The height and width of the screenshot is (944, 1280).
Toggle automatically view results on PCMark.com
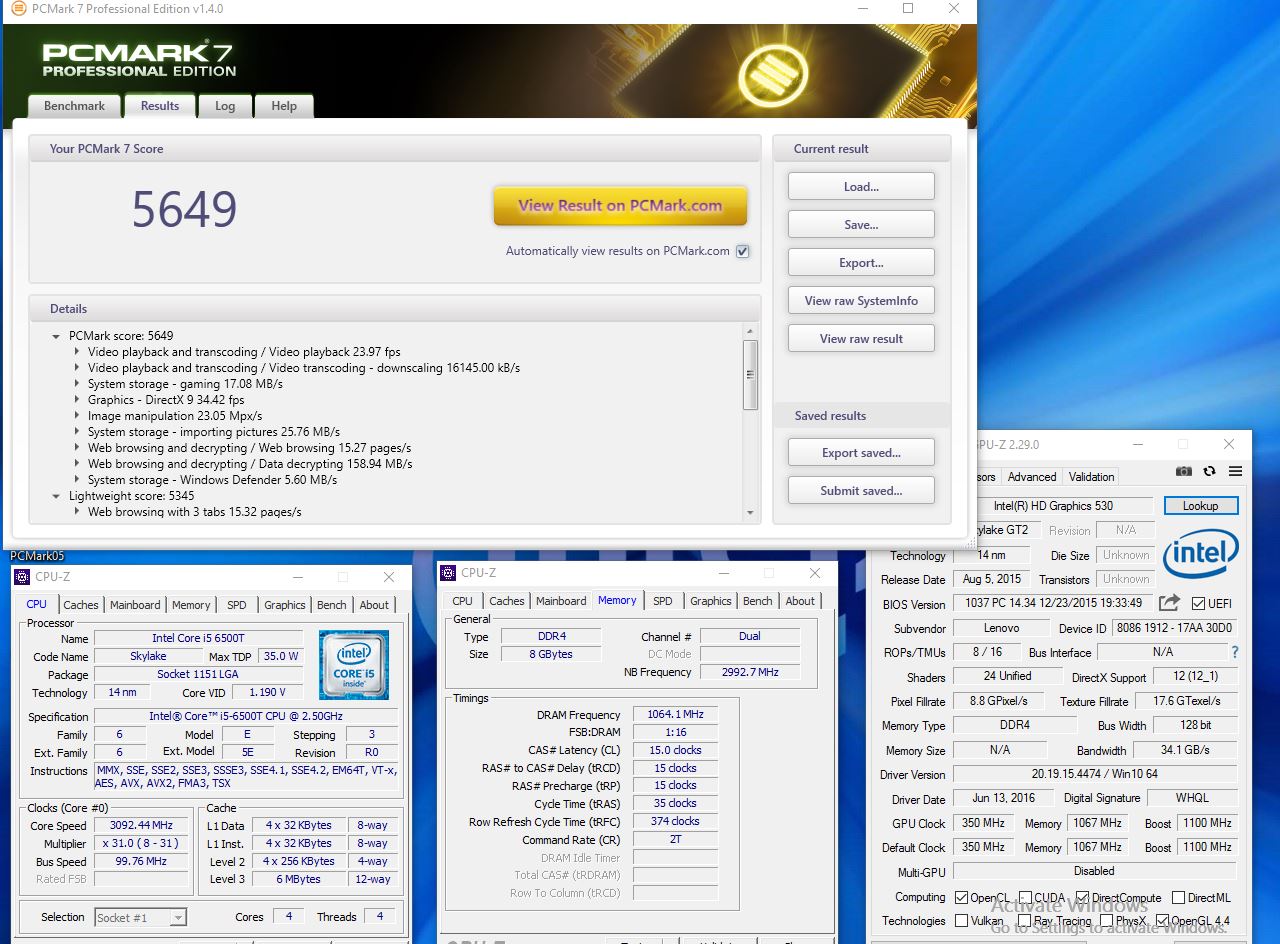coord(742,251)
